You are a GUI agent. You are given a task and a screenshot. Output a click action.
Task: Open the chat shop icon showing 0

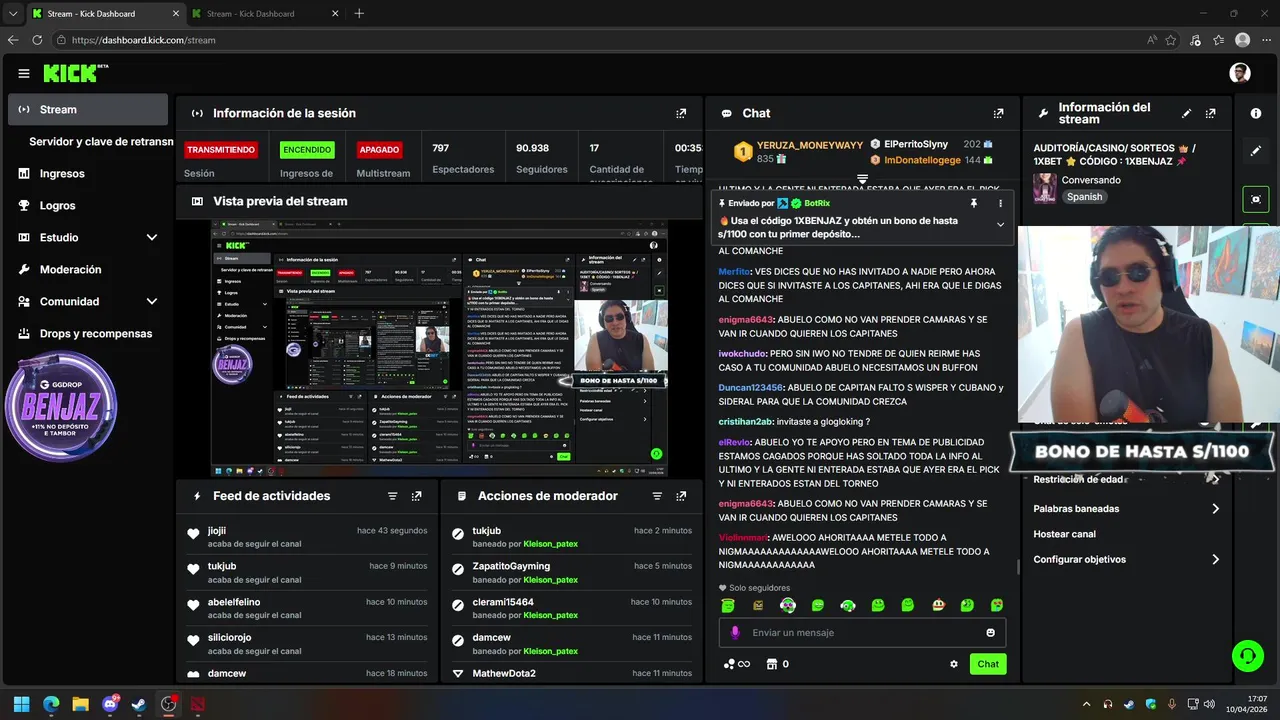778,664
